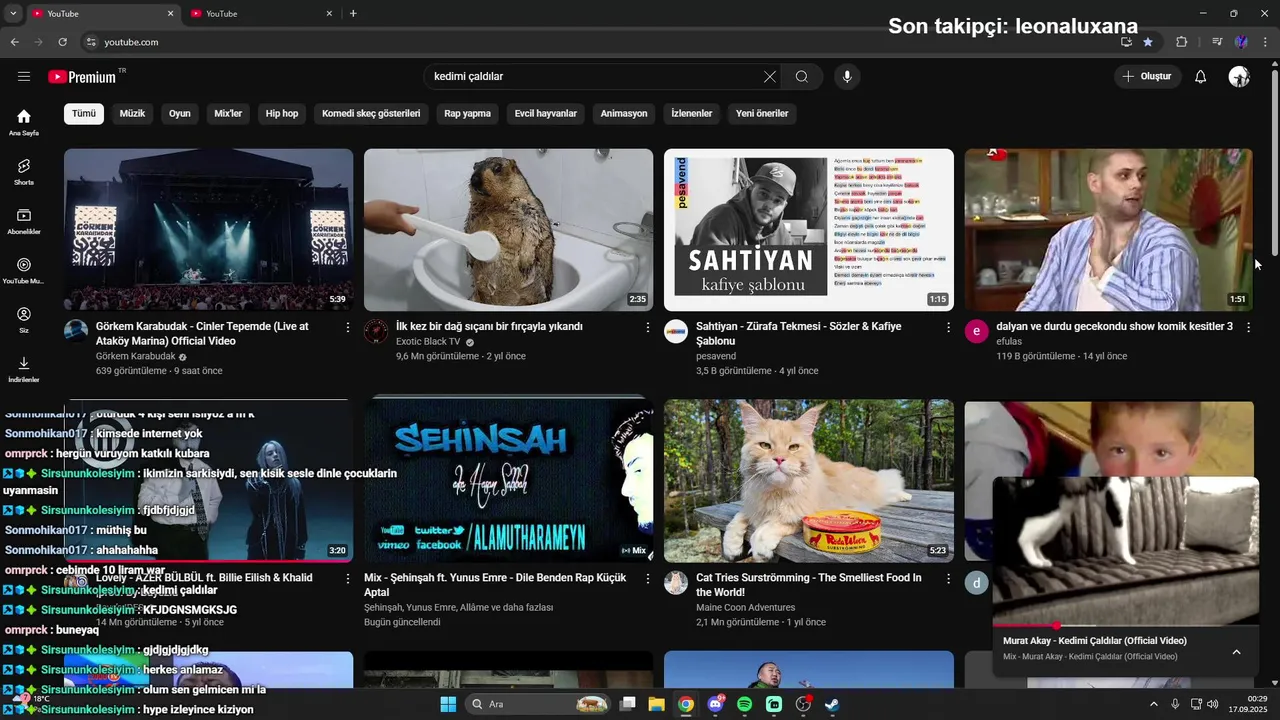The height and width of the screenshot is (720, 1280).
Task: Clear the search box with the X icon
Action: tap(770, 77)
